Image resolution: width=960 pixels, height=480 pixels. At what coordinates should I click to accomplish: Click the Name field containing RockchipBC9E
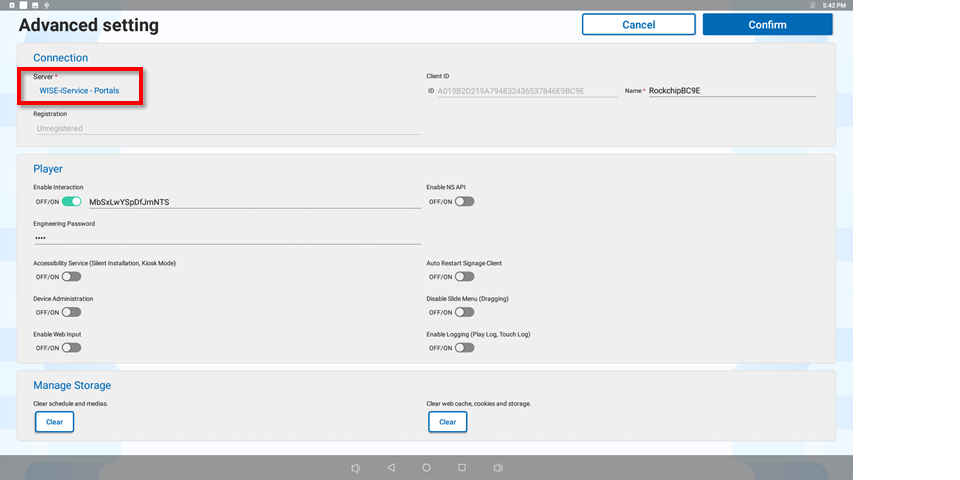(730, 90)
